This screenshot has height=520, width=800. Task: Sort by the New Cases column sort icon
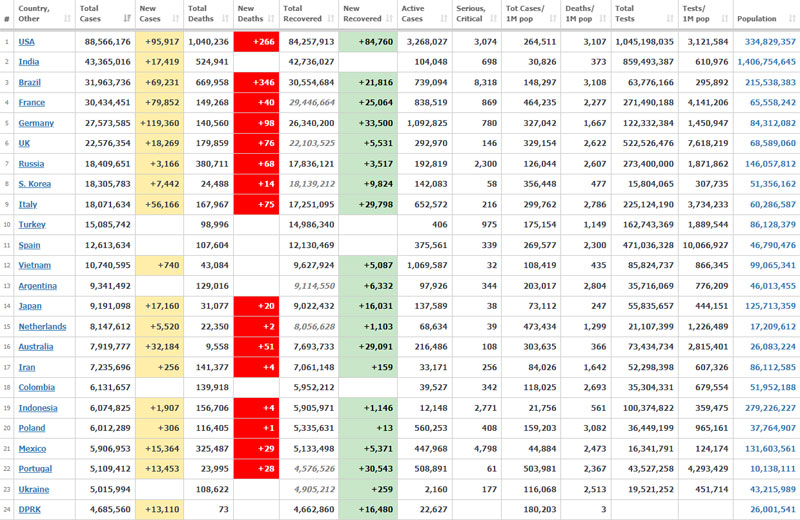pos(176,19)
